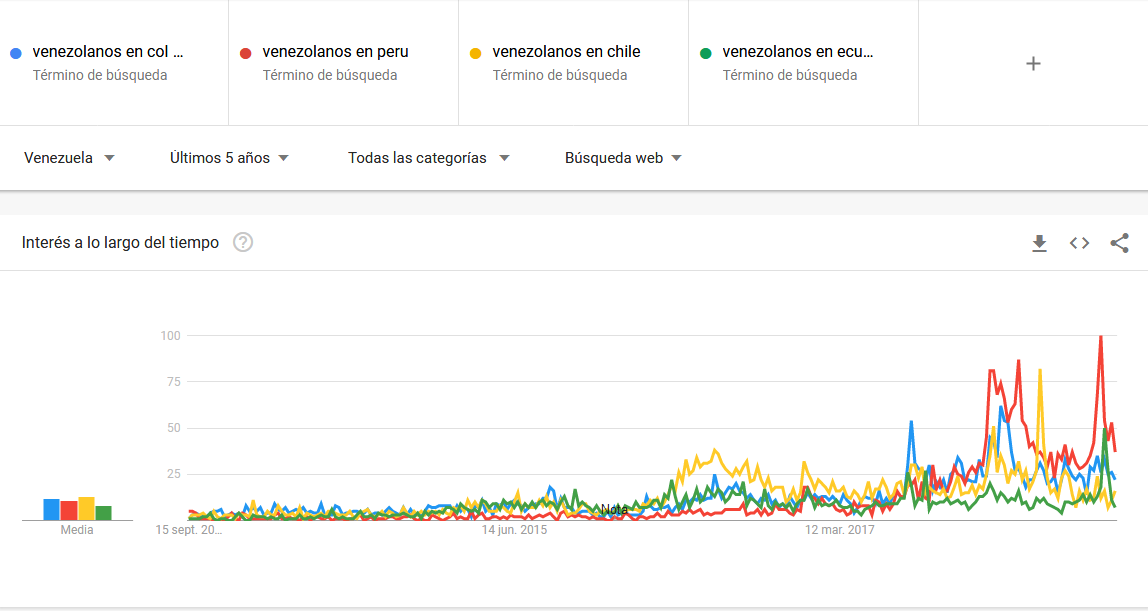
Task: Open the Búsqueda web search type dropdown
Action: [x=623, y=158]
